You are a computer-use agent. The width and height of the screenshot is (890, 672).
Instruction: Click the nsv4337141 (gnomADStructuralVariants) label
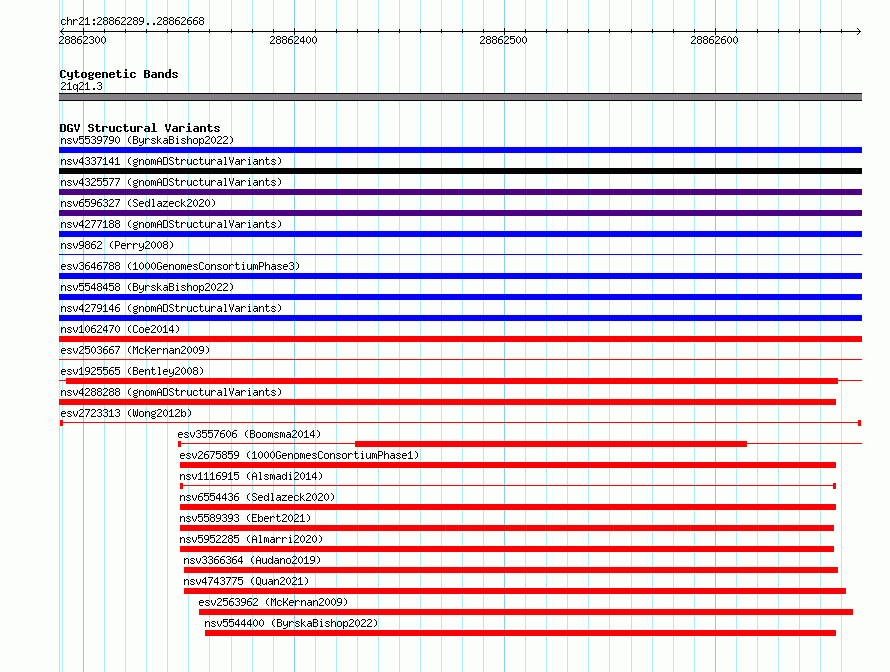click(x=171, y=161)
